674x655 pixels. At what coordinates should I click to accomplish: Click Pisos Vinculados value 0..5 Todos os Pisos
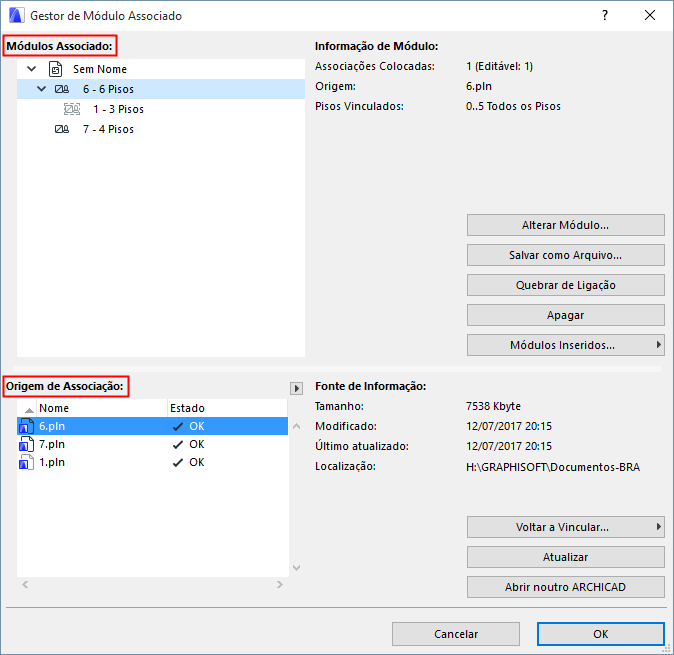click(513, 106)
